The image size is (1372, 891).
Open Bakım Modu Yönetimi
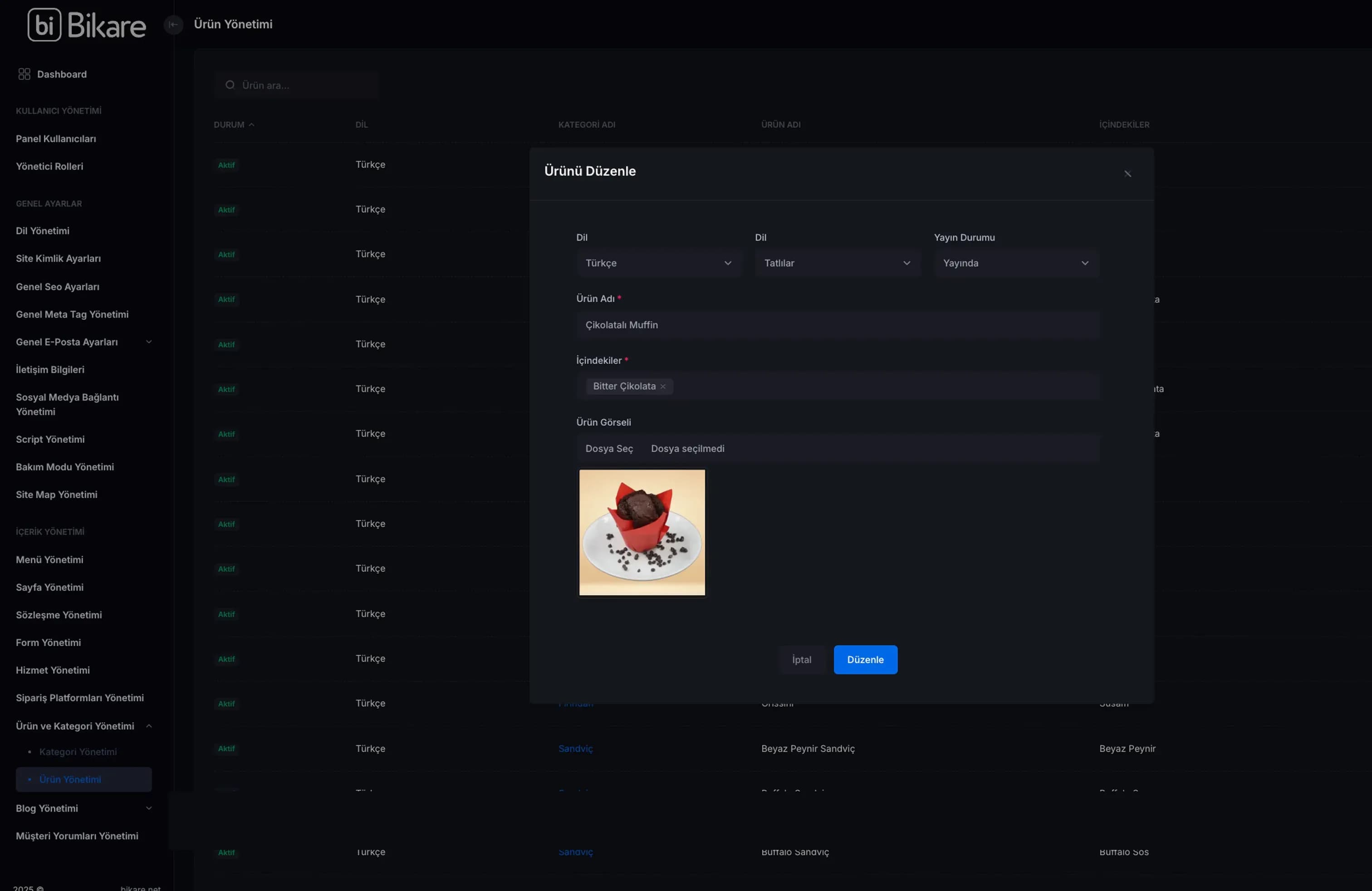coord(64,467)
